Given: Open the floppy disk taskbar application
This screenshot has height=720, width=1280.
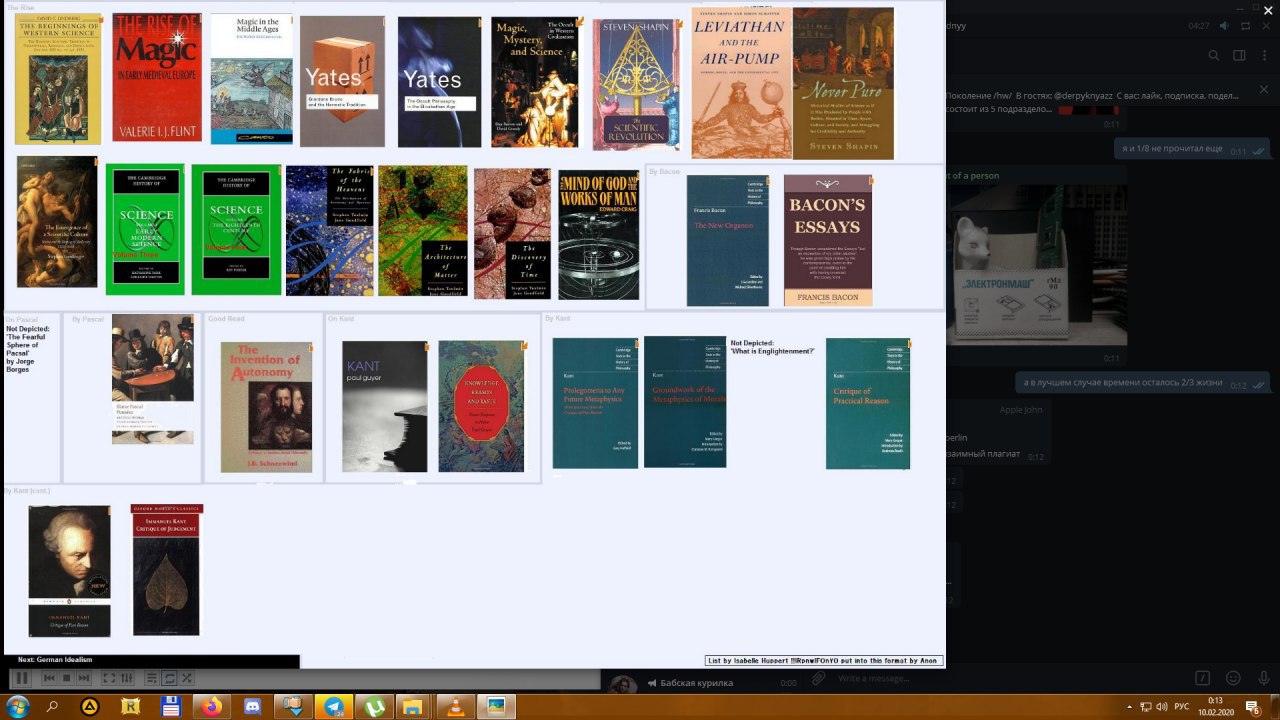Looking at the screenshot, I should click(x=171, y=706).
